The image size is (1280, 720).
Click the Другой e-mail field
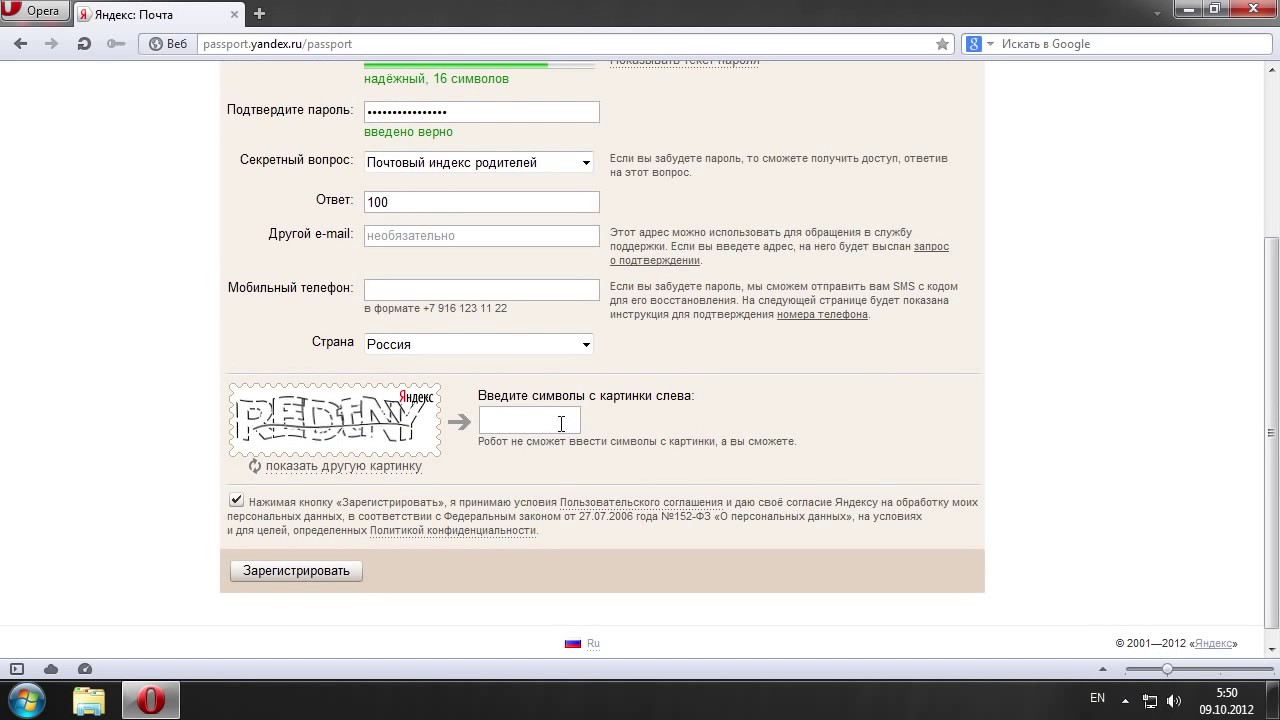pos(481,236)
